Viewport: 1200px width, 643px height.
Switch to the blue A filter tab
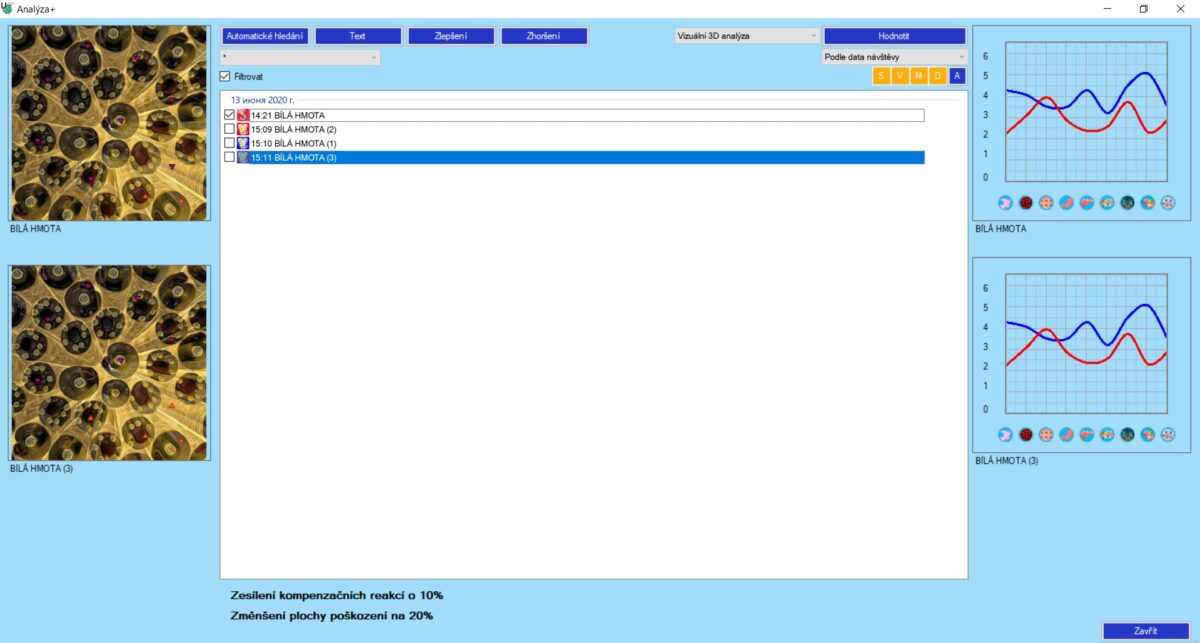point(957,76)
